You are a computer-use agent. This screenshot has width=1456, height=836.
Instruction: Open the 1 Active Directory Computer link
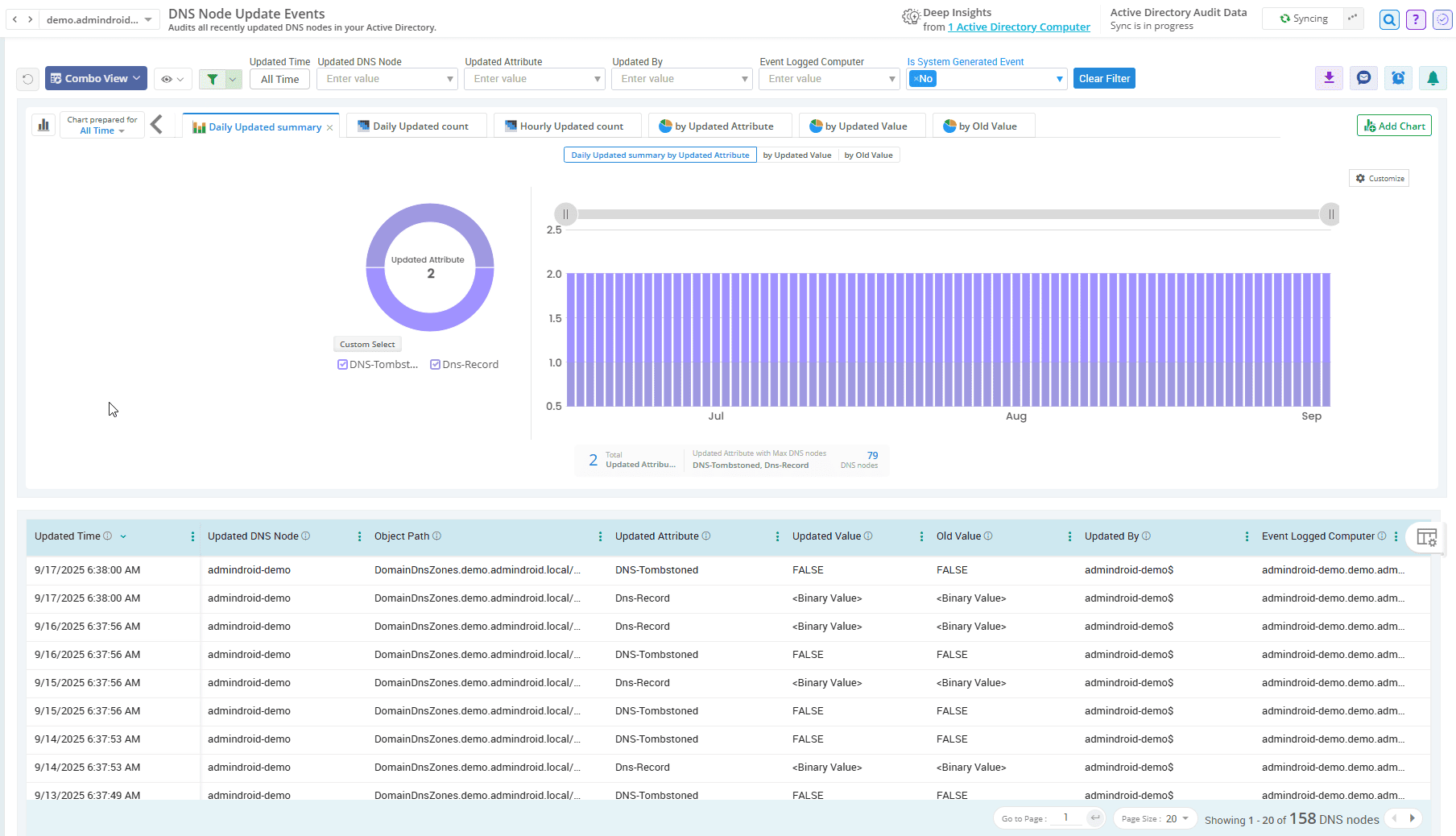(1019, 27)
